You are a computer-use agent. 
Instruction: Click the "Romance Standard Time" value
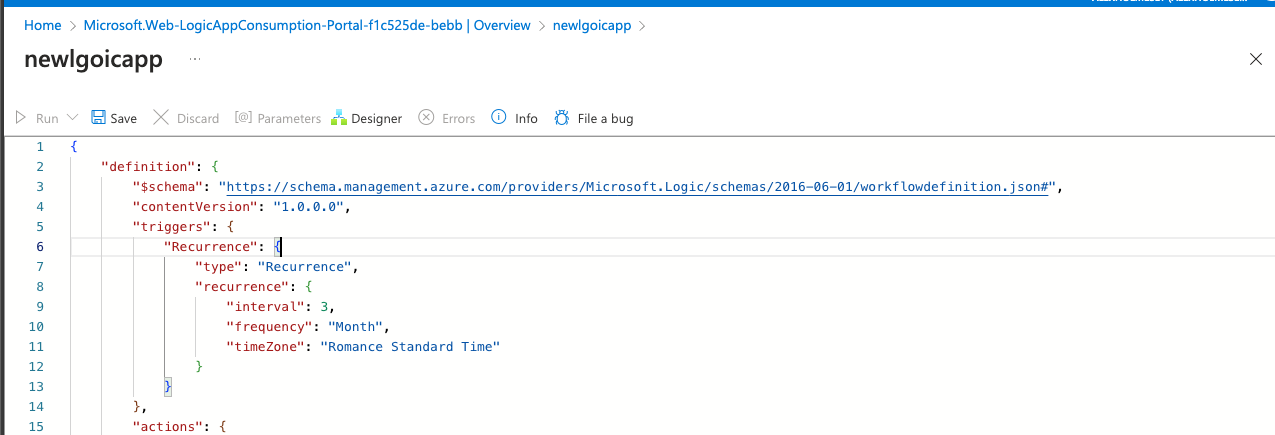[x=409, y=347]
